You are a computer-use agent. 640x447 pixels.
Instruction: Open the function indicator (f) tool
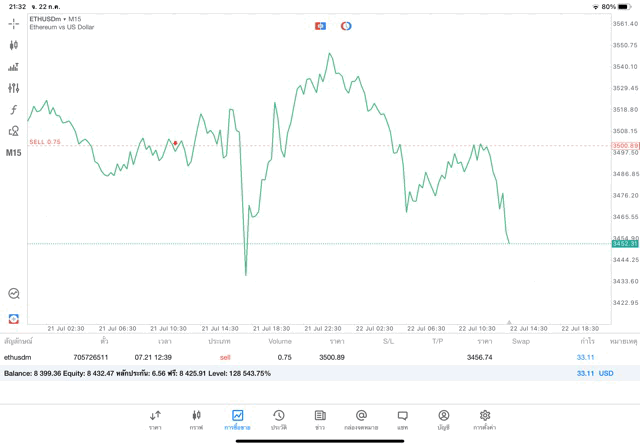[x=14, y=110]
